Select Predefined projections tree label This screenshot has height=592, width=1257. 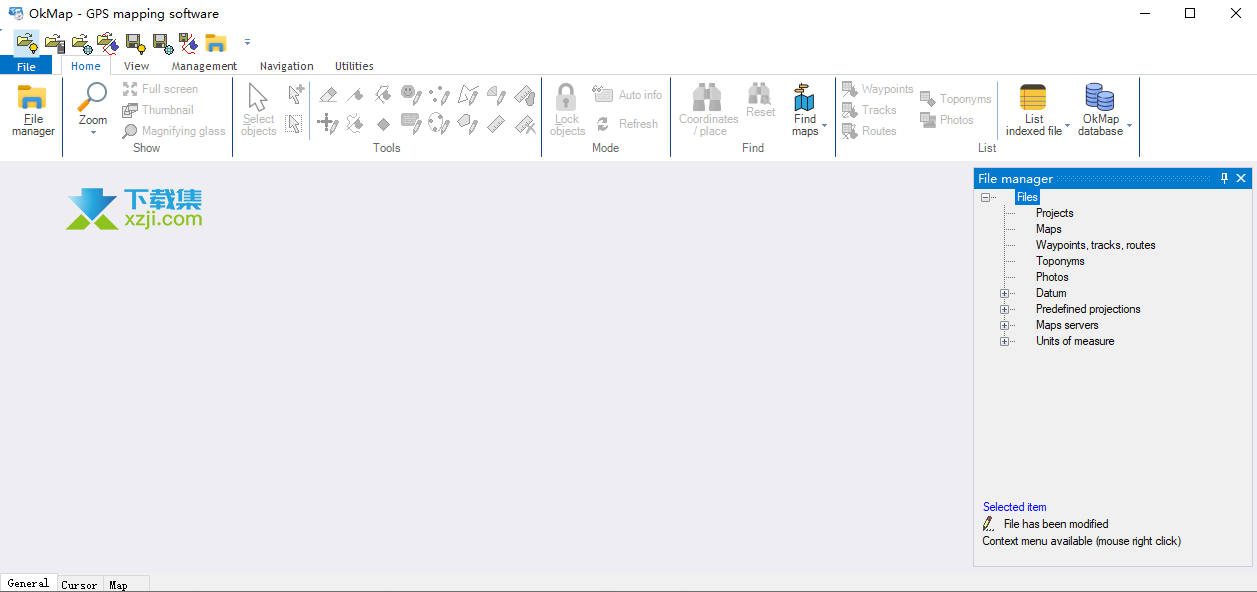[1088, 309]
